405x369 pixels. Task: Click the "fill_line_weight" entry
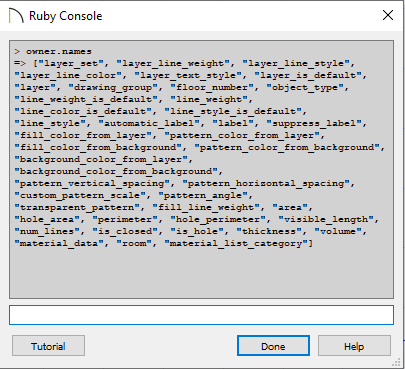point(206,208)
